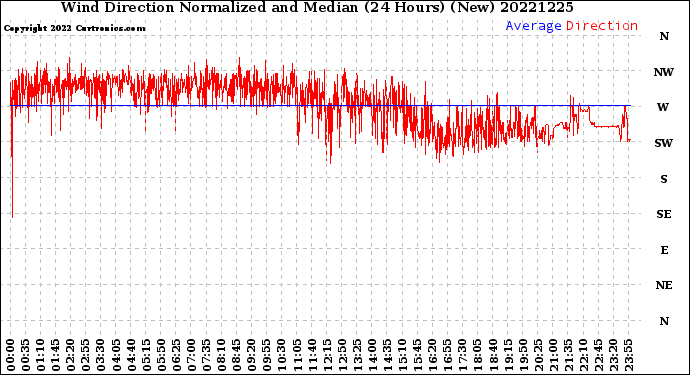Image resolution: width=690 pixels, height=375 pixels.
Task: Click the 01:10 time axis label
Action: click(40, 356)
